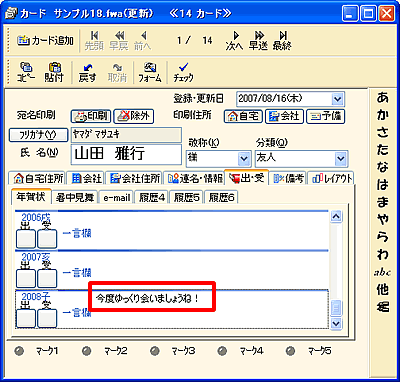Screen dimensions: 400x382
Task: Select the 履歴5 sub-tab
Action: [186, 198]
